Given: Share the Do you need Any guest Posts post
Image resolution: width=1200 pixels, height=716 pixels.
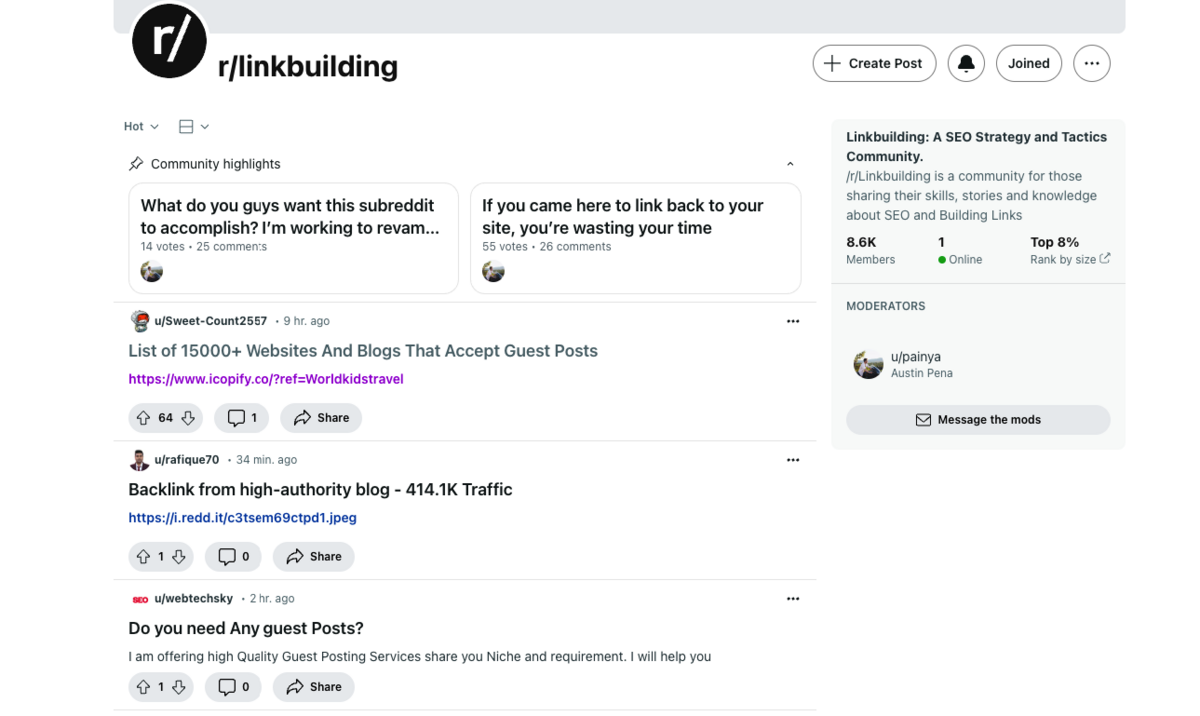Looking at the screenshot, I should point(314,687).
